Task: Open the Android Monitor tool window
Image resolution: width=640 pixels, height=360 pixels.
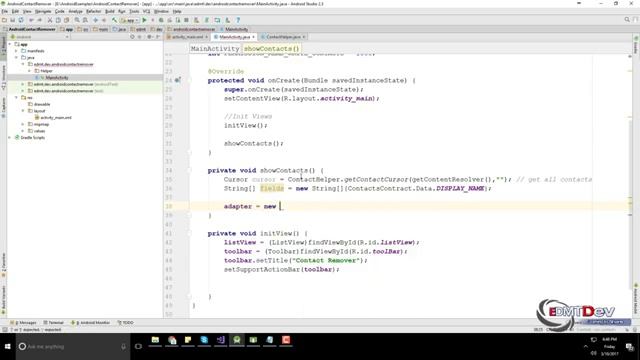Action: coord(91,322)
